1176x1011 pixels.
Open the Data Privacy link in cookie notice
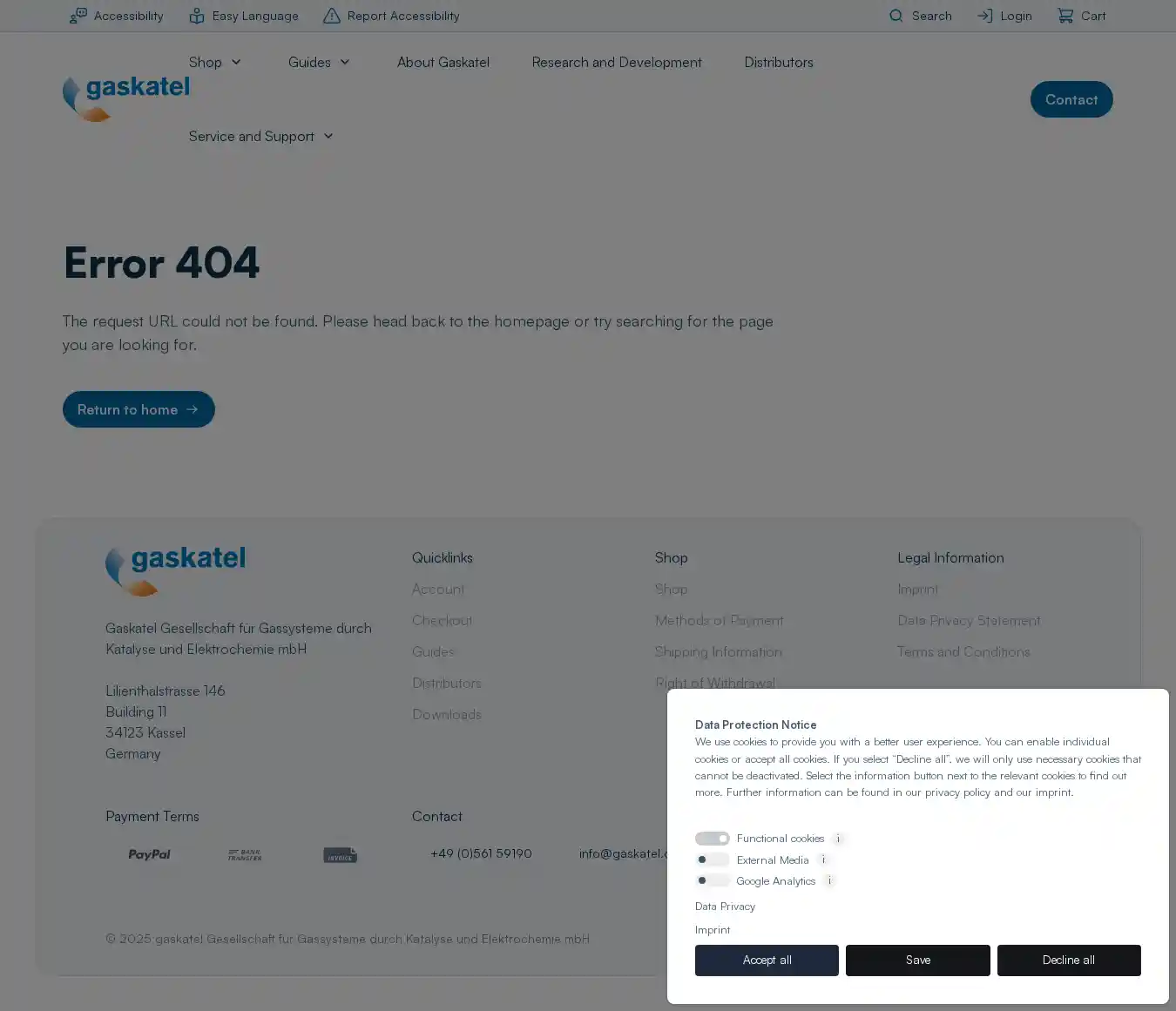[x=725, y=907]
